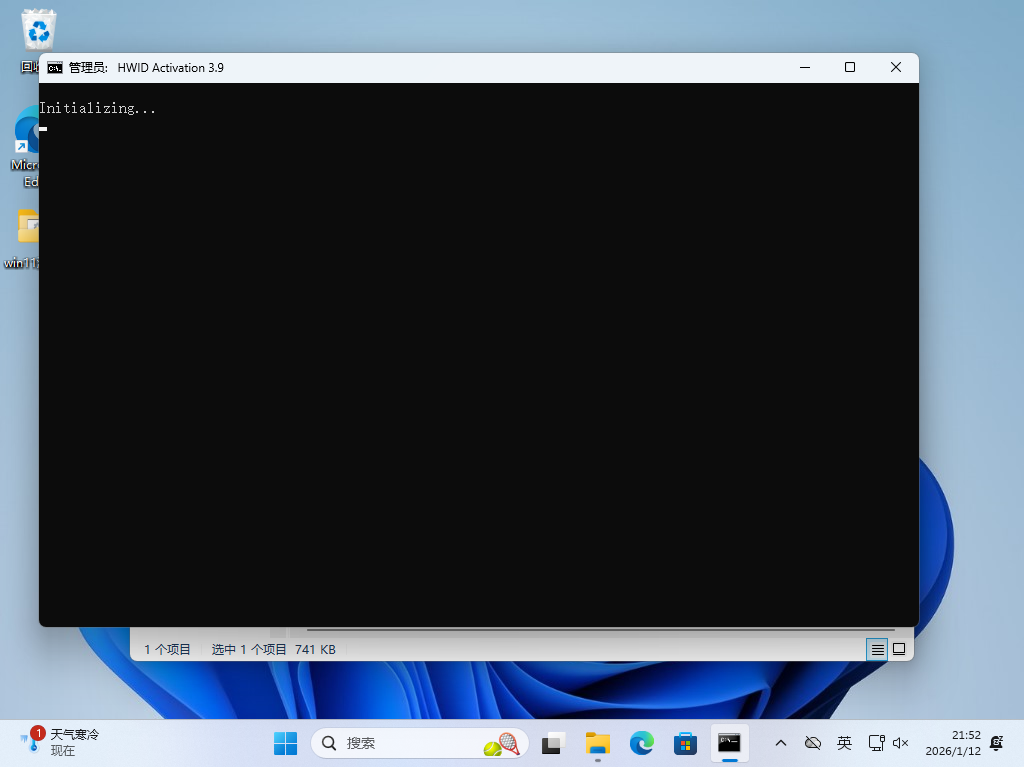Click the OneDrive cloud tray icon
This screenshot has width=1024, height=767.
pos(813,743)
